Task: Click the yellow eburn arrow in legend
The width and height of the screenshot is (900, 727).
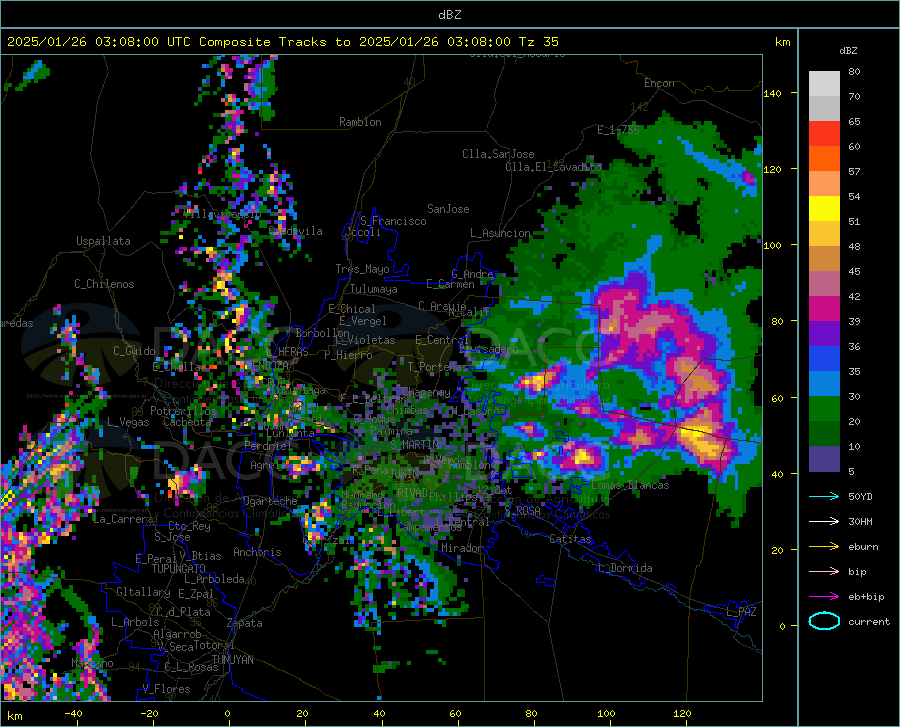Action: pos(824,546)
